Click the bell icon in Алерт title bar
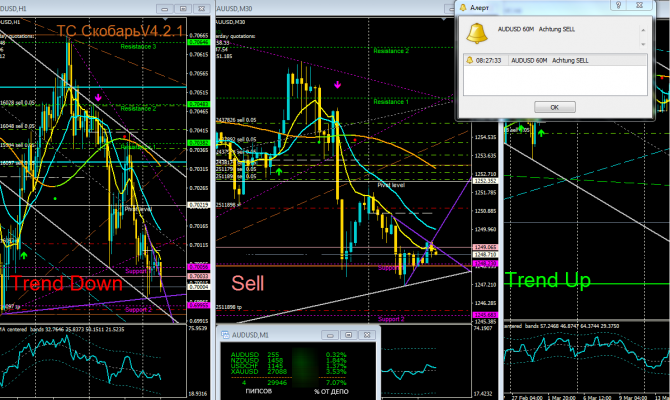 (463, 7)
